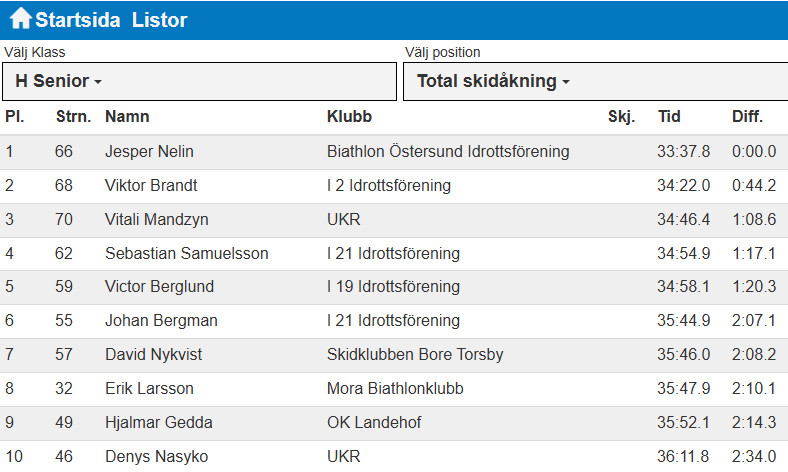This screenshot has height=472, width=788.
Task: Click the Namn column header
Action: [x=127, y=117]
